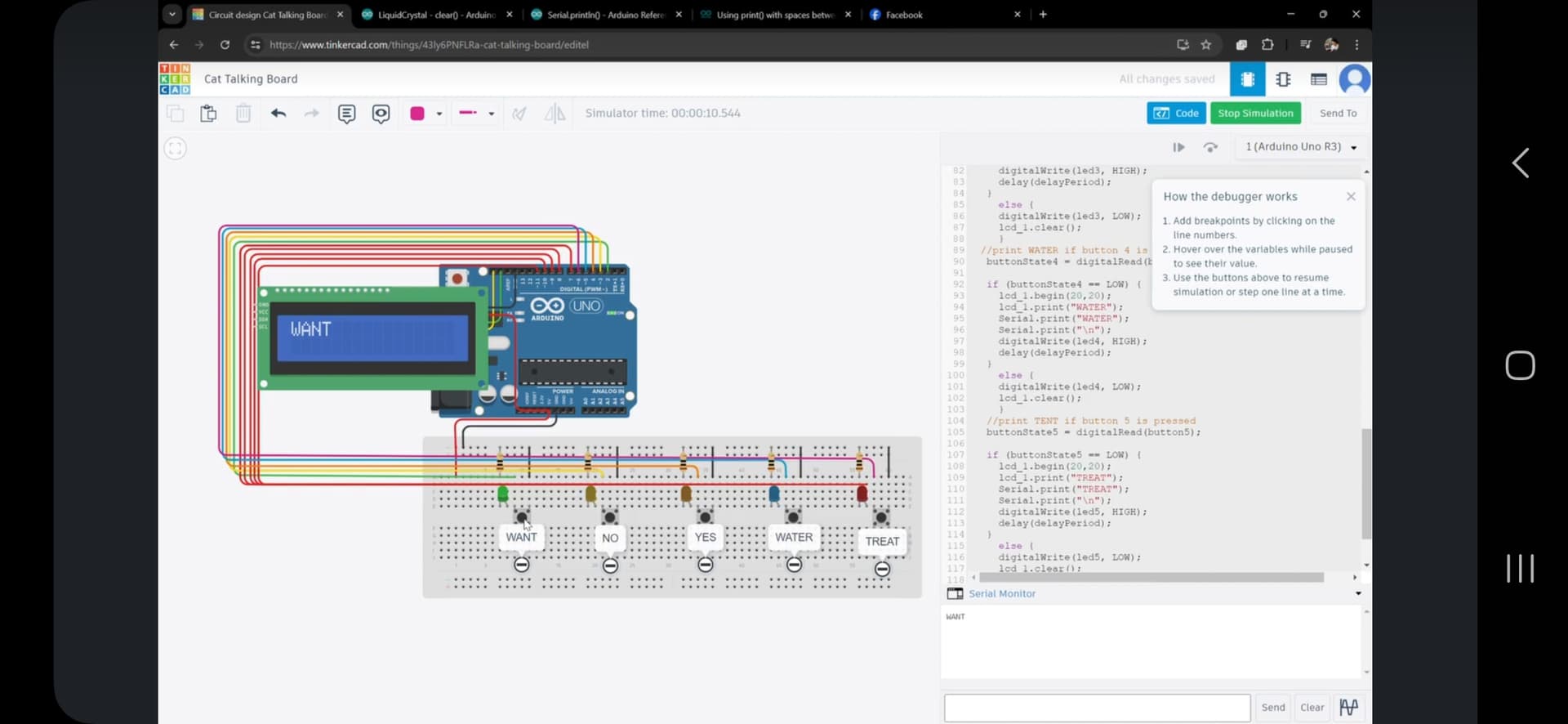
Task: Click the code editor vertical scrollbar
Action: coord(1366,483)
